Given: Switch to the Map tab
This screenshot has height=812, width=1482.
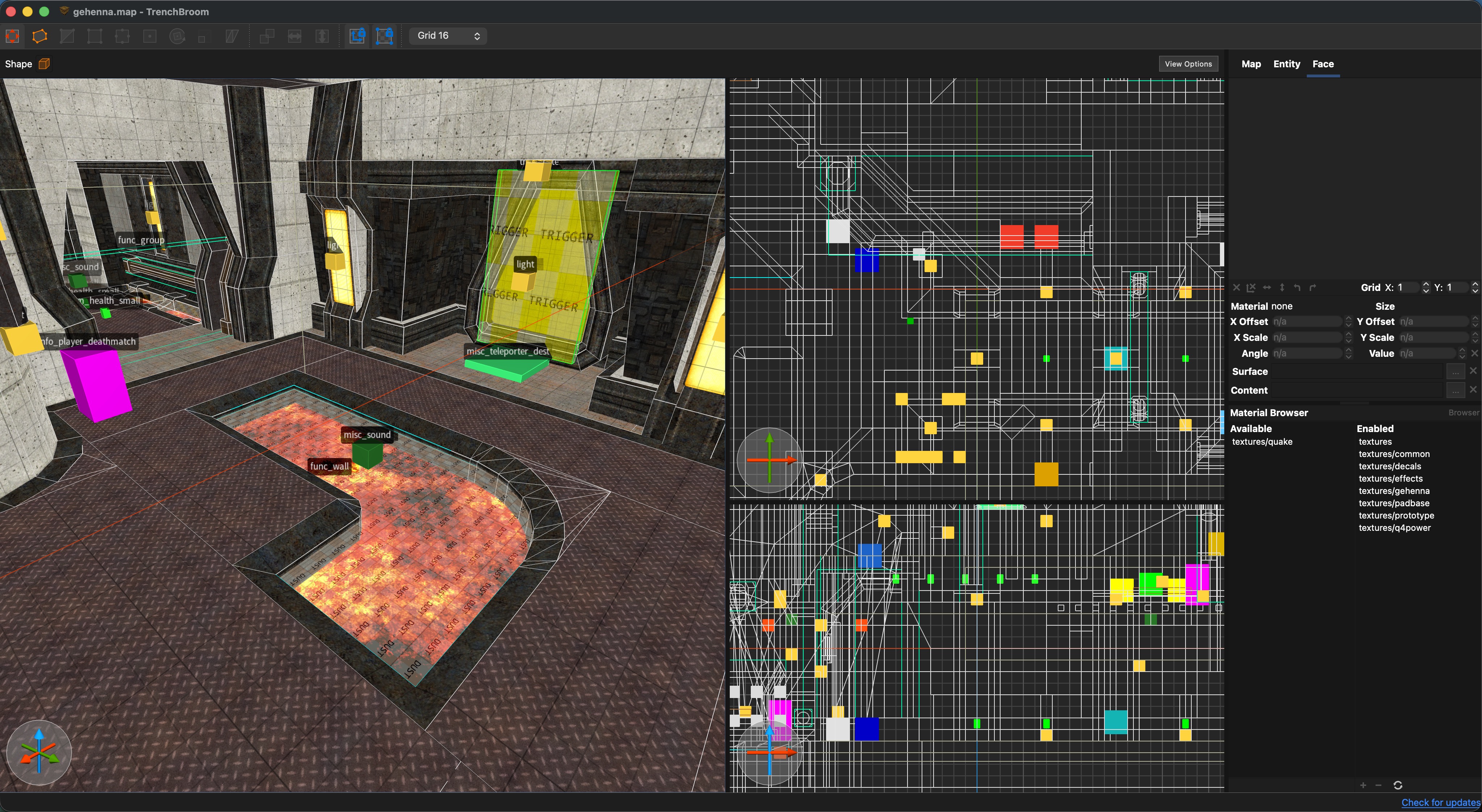Looking at the screenshot, I should pos(1251,64).
